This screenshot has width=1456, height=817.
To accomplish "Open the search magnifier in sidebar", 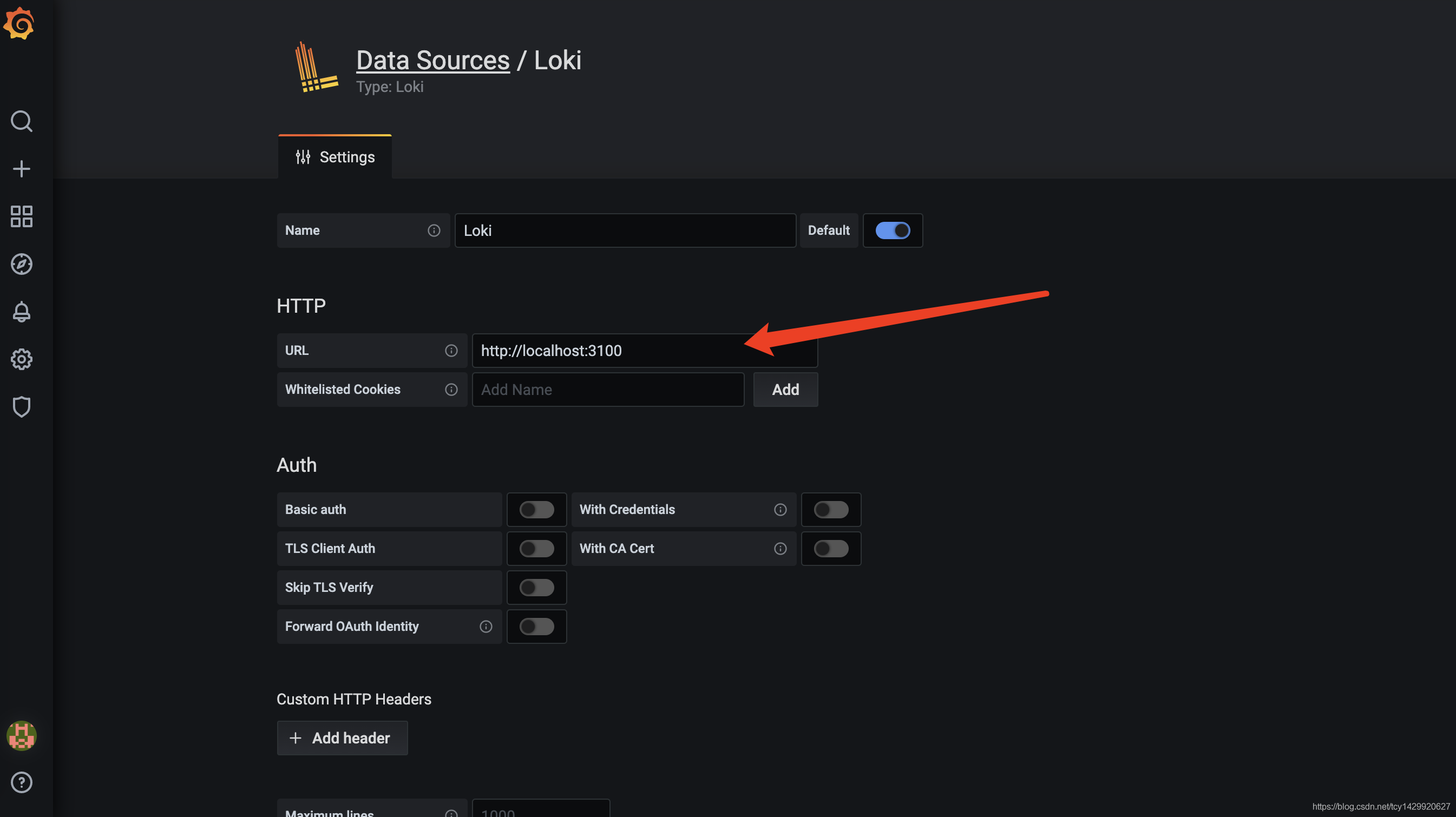I will tap(22, 121).
